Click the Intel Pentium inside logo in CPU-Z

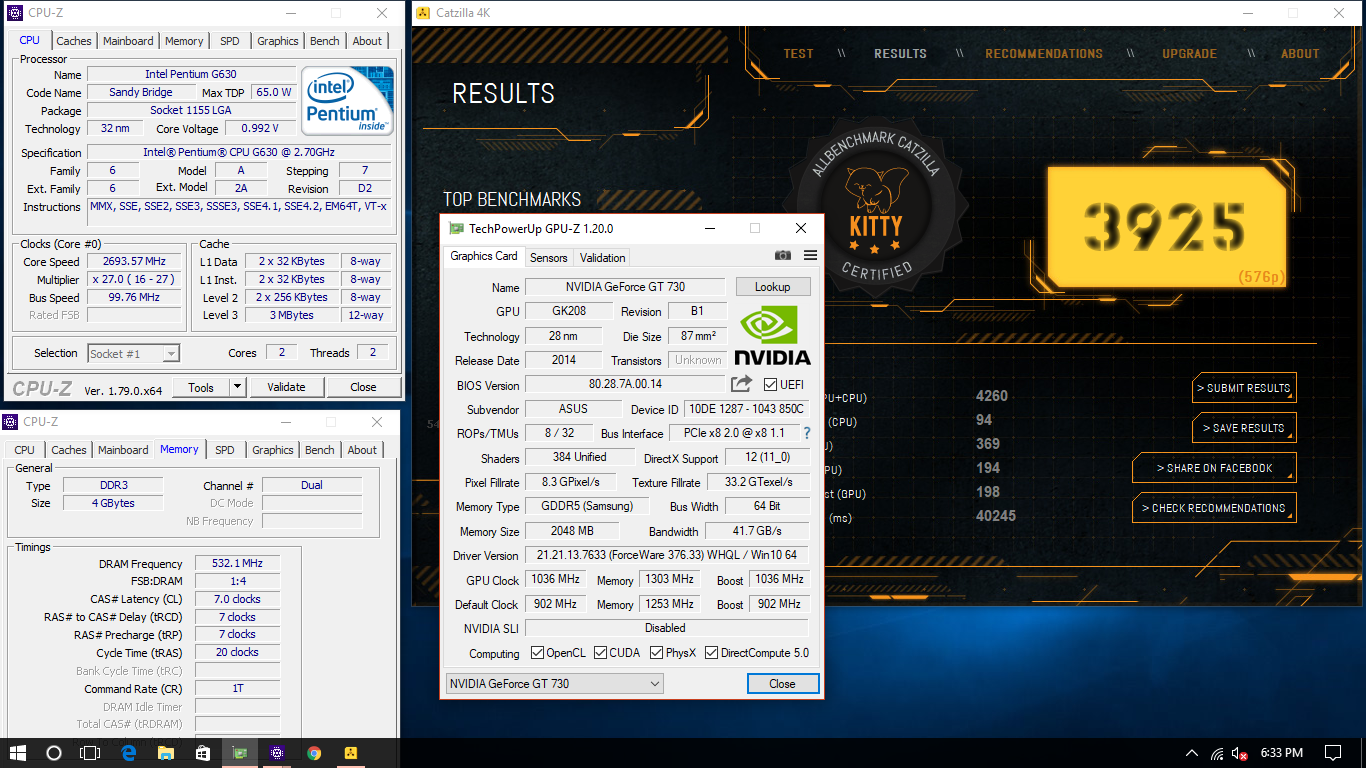(x=347, y=101)
